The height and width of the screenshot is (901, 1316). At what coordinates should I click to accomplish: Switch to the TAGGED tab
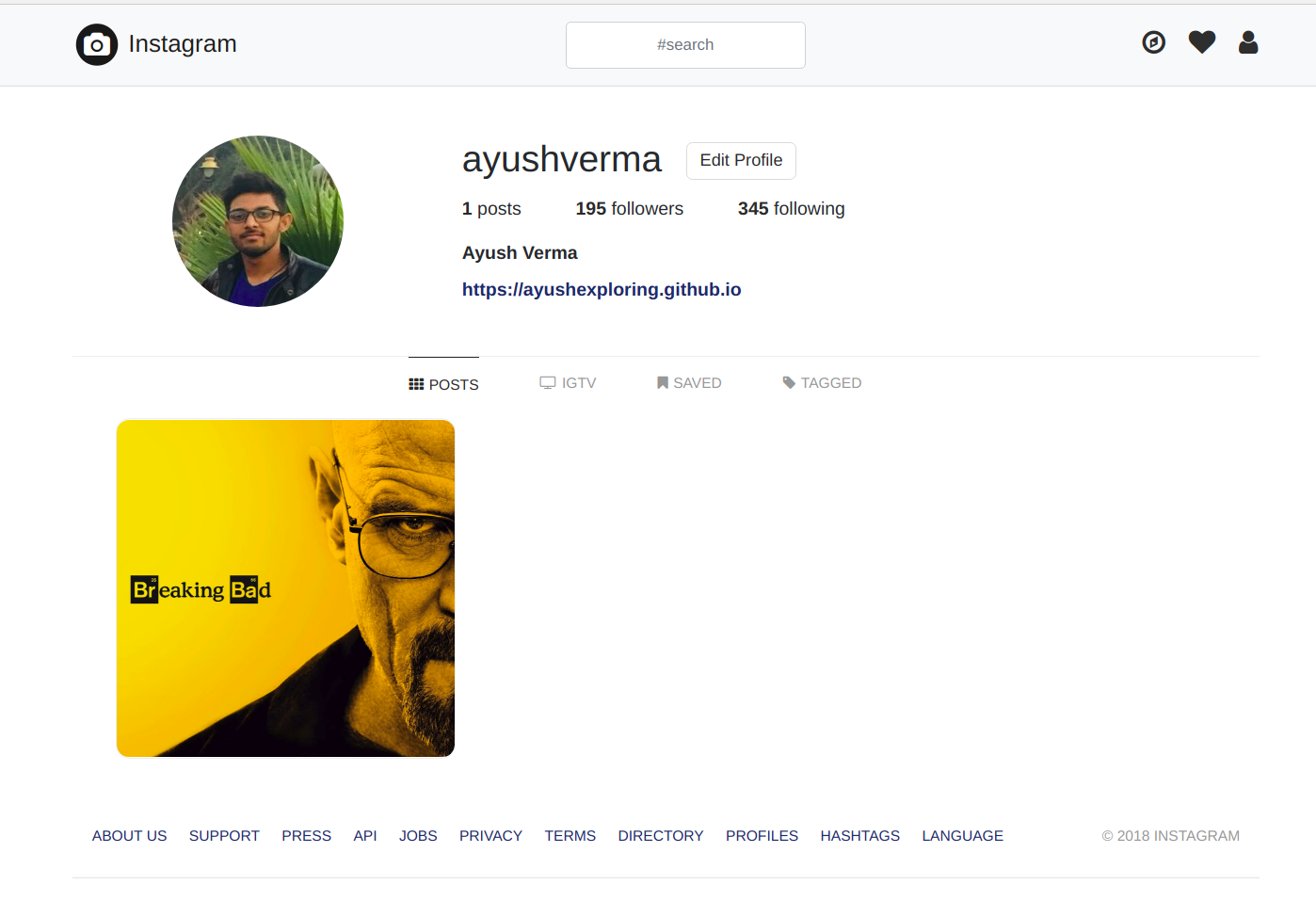click(822, 383)
